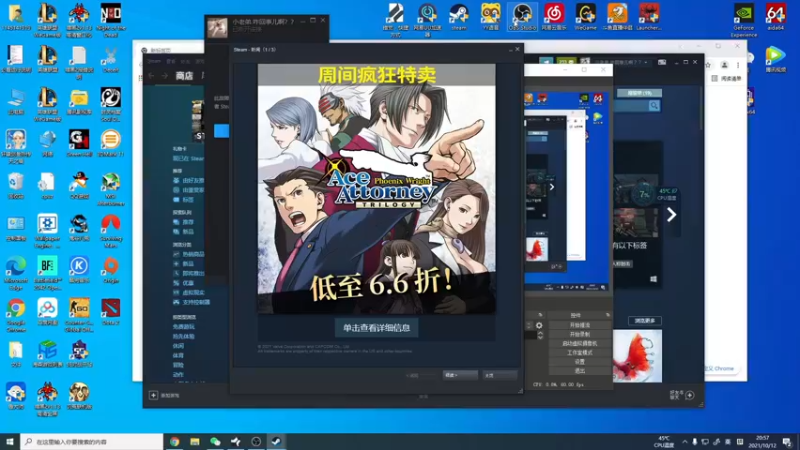Open the 网易云音乐 desktop icon
Viewport: 800px width, 450px height.
[x=554, y=17]
